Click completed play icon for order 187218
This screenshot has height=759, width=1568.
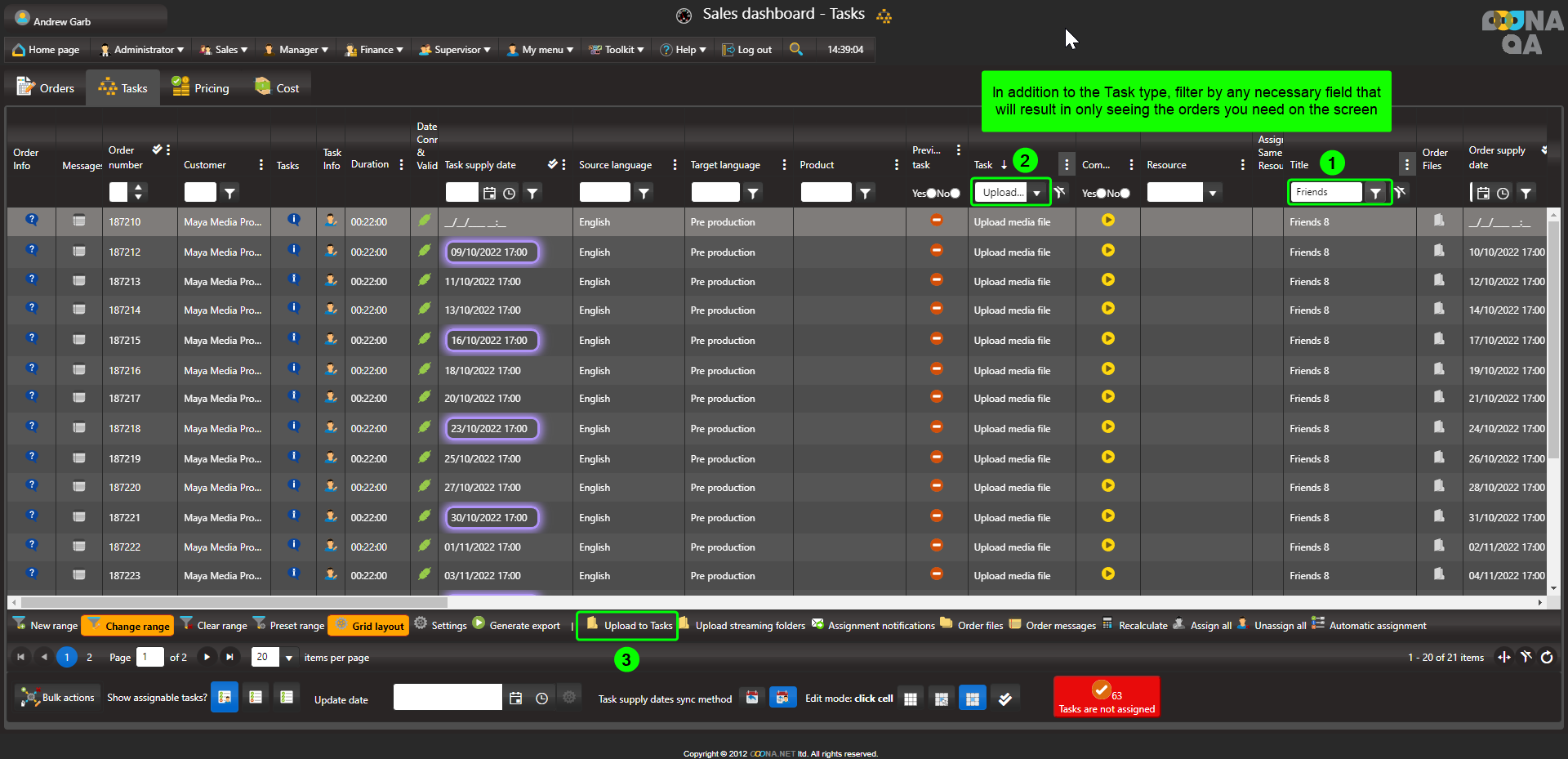(x=1107, y=427)
